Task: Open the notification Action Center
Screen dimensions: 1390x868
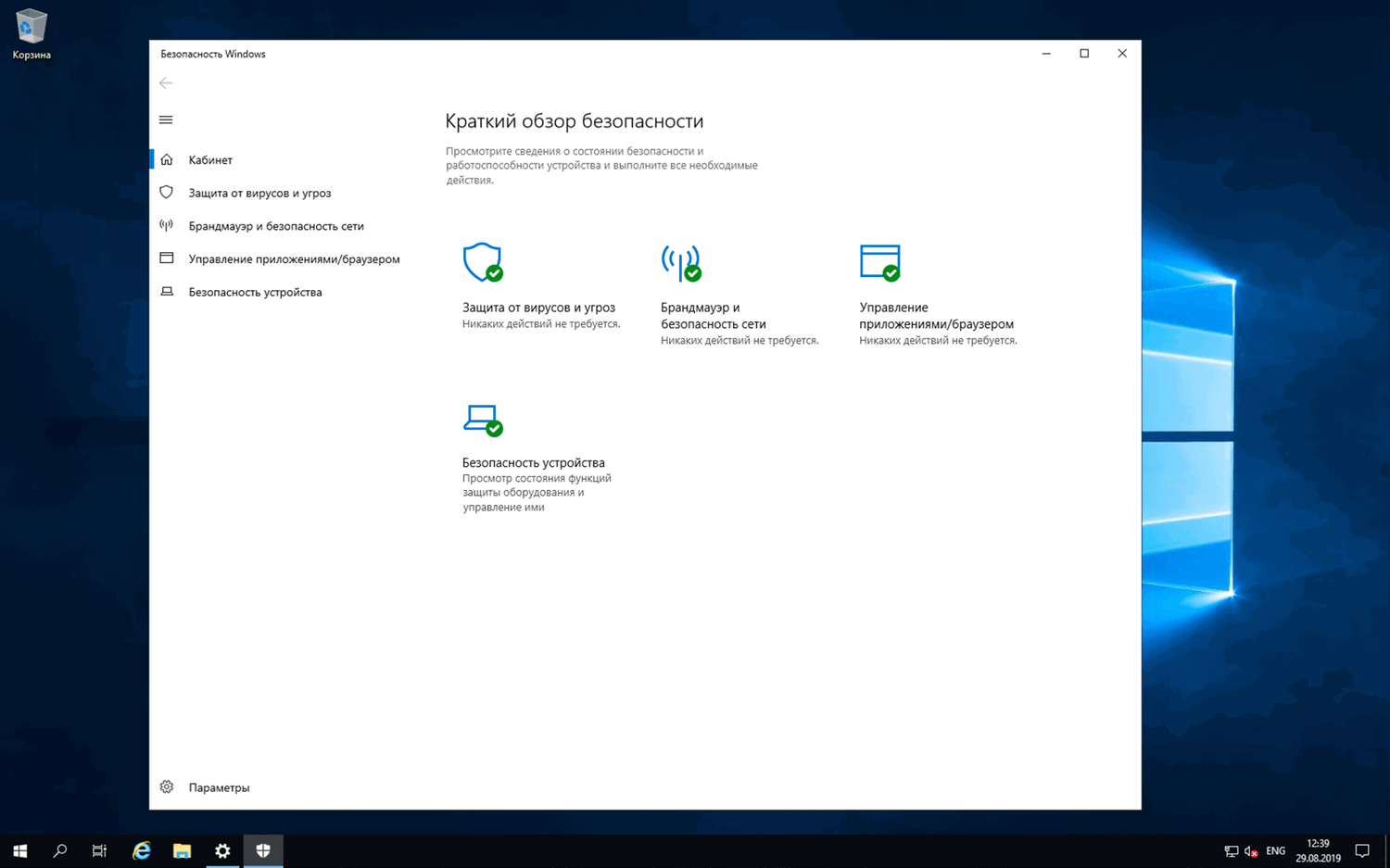Action: 1362,850
